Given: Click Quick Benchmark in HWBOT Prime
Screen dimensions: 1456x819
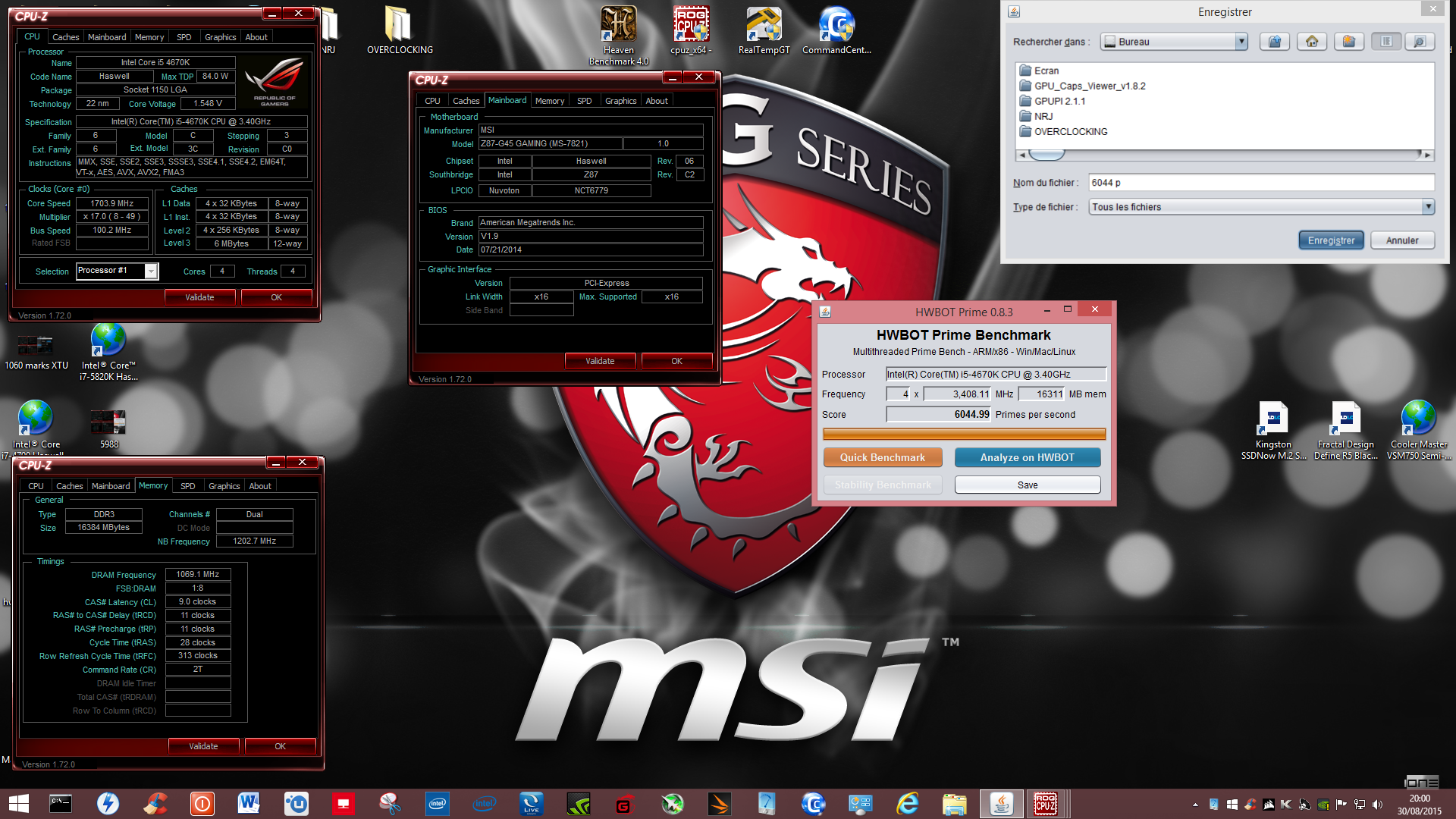Looking at the screenshot, I should point(883,457).
